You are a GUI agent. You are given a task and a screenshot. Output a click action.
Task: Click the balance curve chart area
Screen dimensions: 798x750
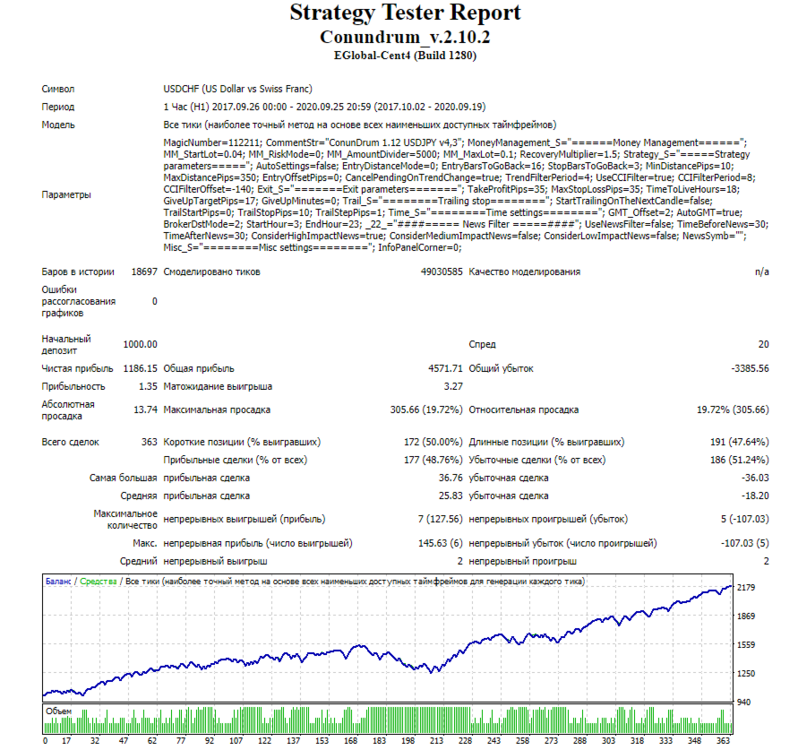click(x=387, y=638)
